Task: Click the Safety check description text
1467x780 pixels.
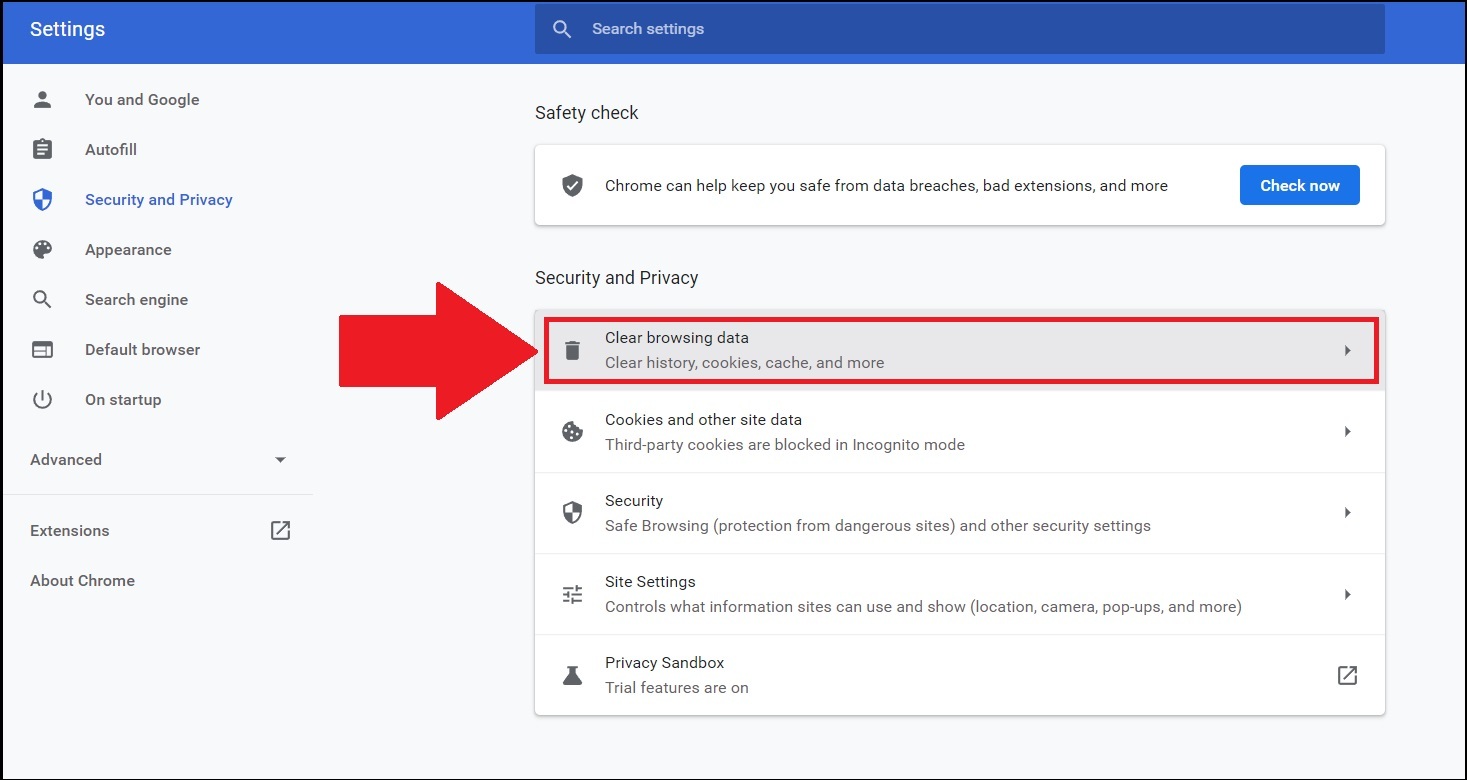Action: 886,185
